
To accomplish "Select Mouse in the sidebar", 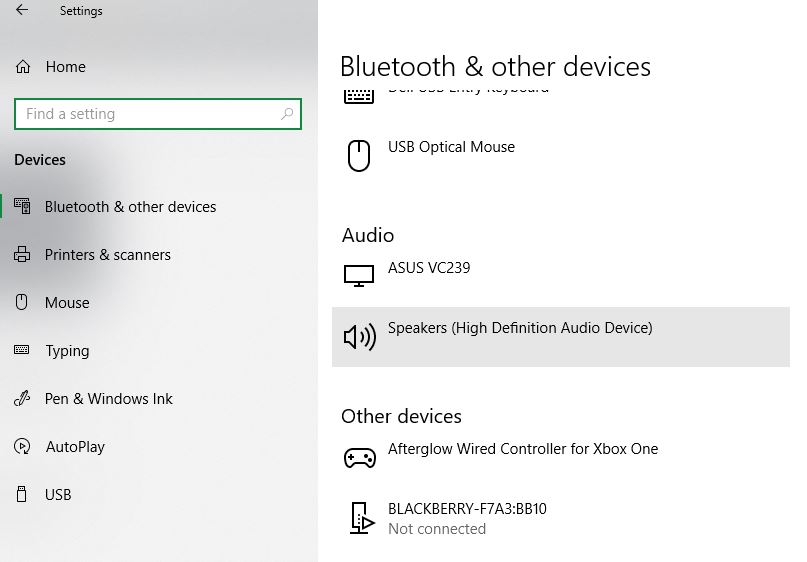I will 67,303.
